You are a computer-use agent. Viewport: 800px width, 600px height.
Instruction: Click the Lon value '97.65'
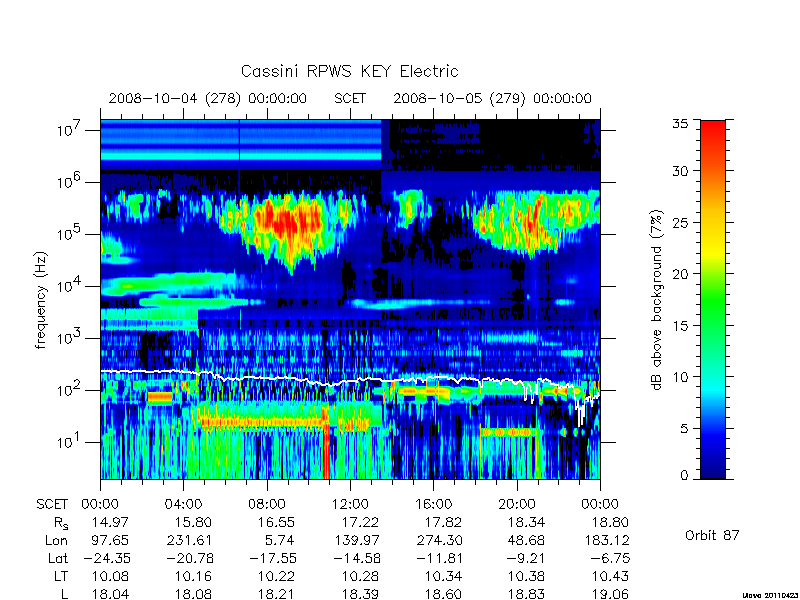(x=110, y=540)
